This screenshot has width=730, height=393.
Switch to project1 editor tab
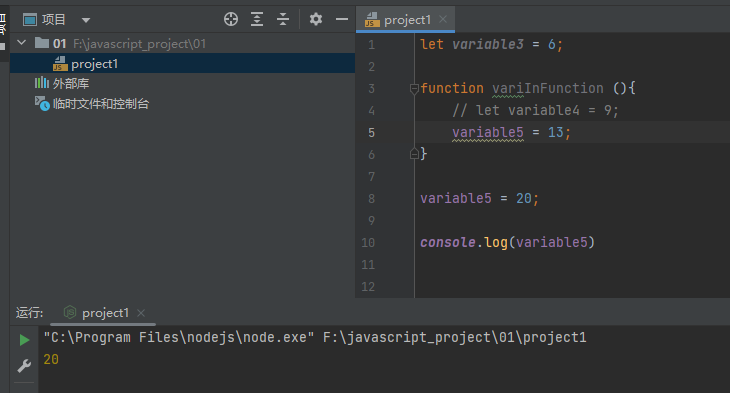click(x=407, y=20)
